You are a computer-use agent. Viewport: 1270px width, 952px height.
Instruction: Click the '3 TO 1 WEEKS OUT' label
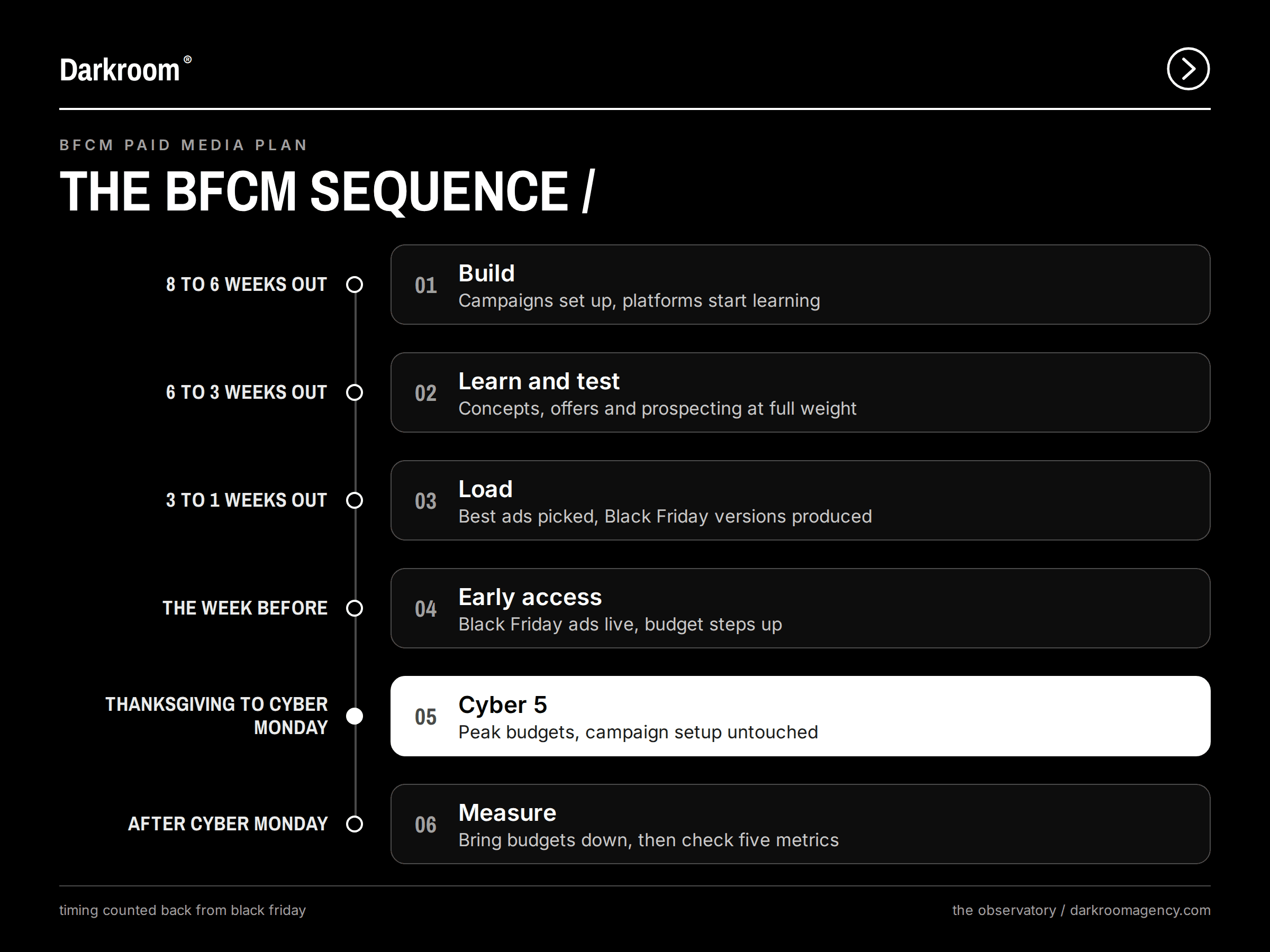pos(246,500)
